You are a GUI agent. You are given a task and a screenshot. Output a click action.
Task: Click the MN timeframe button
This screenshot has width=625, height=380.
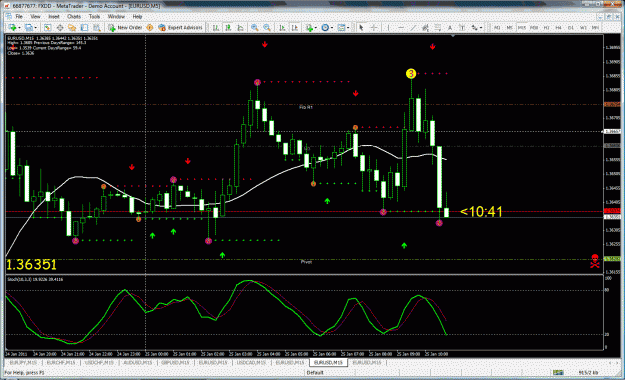click(x=596, y=28)
